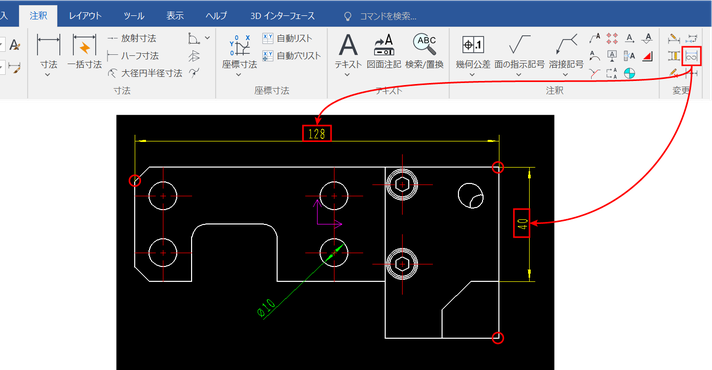Open the ヘルプ tab
The image size is (712, 370).
(x=216, y=16)
